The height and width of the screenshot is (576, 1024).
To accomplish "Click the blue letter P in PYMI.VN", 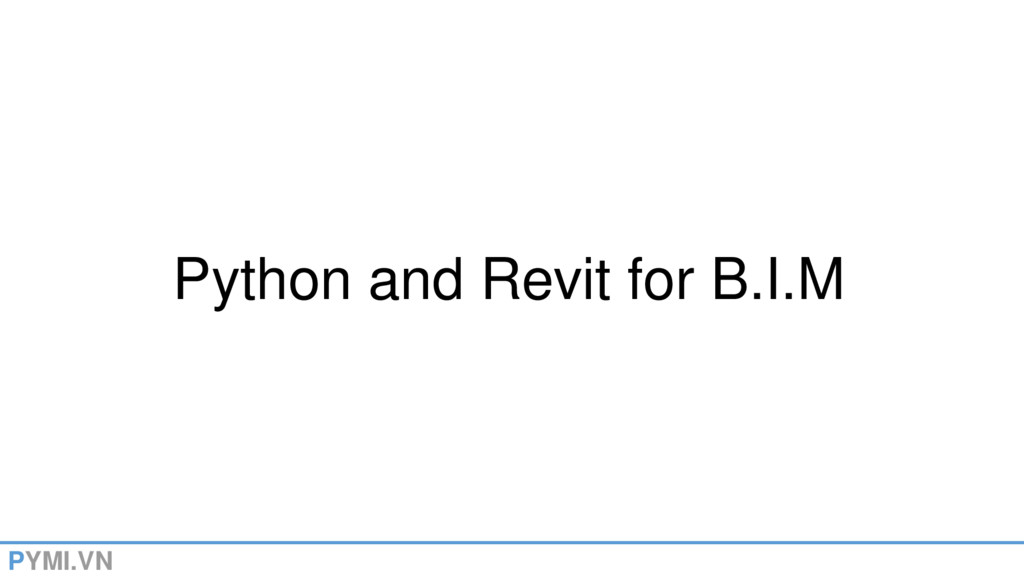I will click(16, 561).
